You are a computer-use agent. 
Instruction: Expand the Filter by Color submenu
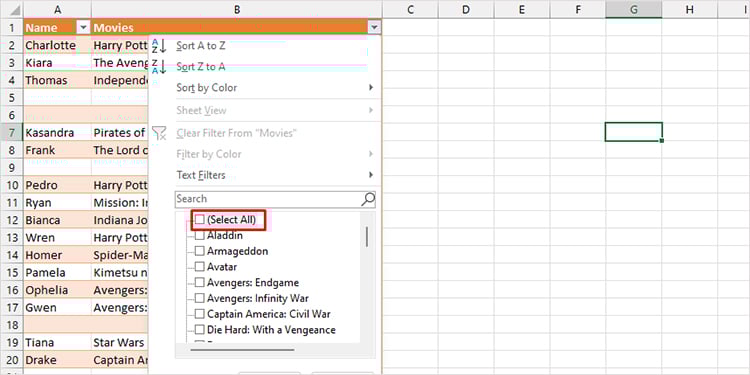click(371, 154)
